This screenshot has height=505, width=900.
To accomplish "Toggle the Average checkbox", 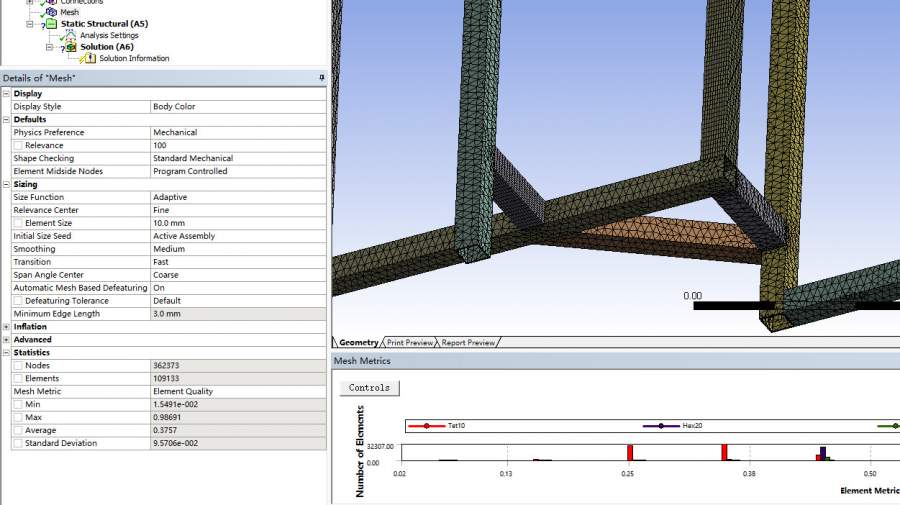I will [x=18, y=430].
